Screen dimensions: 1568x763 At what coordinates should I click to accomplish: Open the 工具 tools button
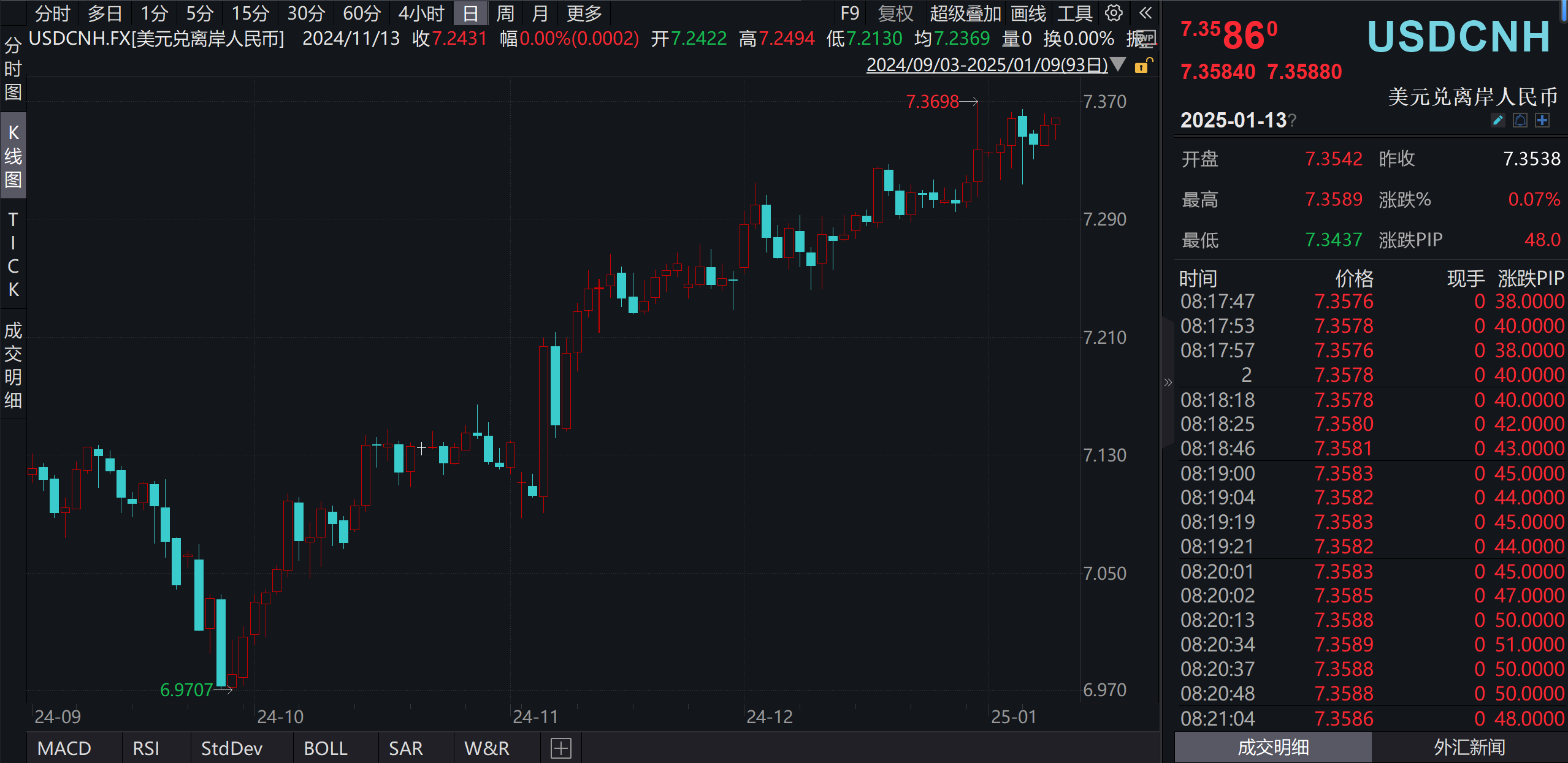1076,13
